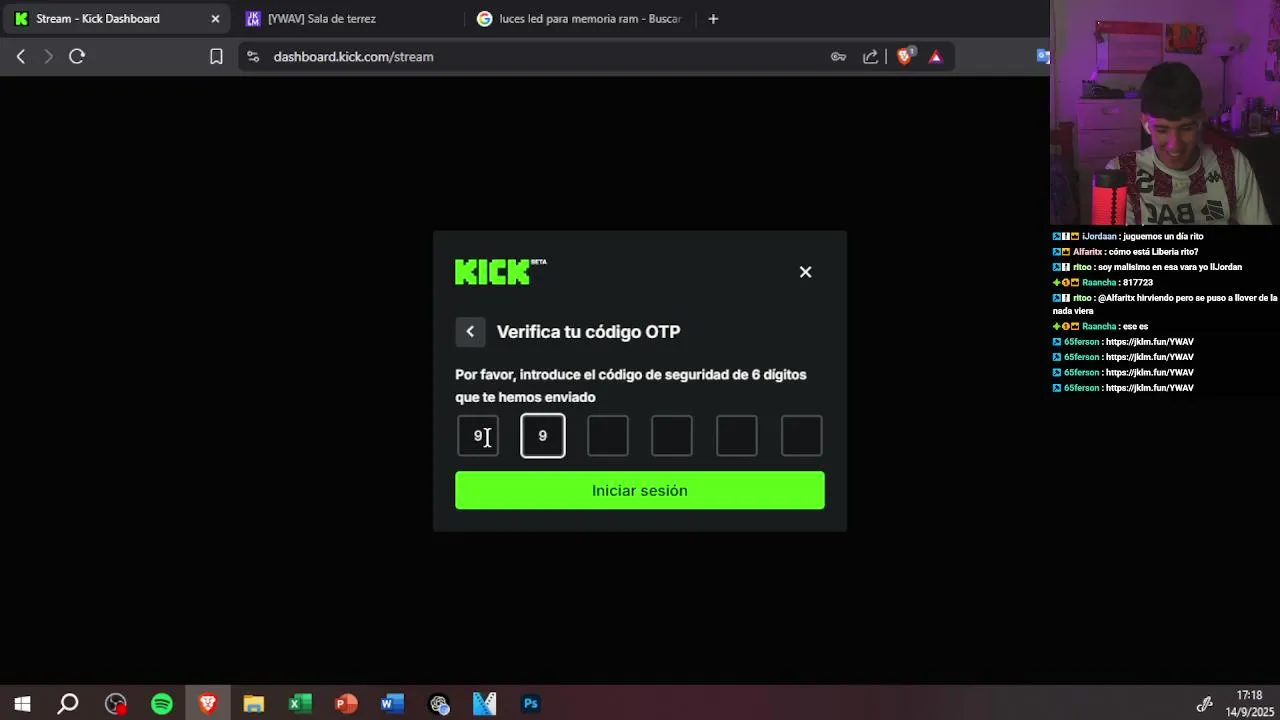Open Word from the taskbar
The height and width of the screenshot is (720, 1280).
coord(392,704)
